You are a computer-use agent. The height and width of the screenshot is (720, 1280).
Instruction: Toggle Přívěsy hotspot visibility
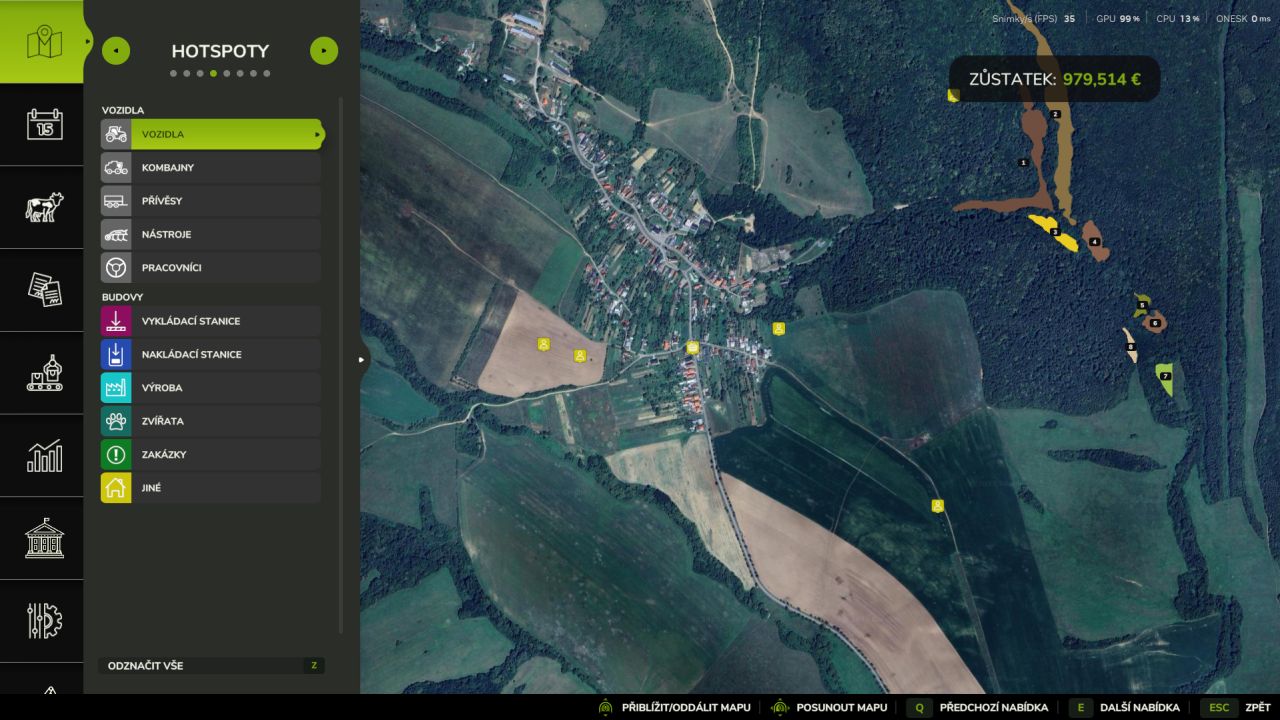click(211, 201)
